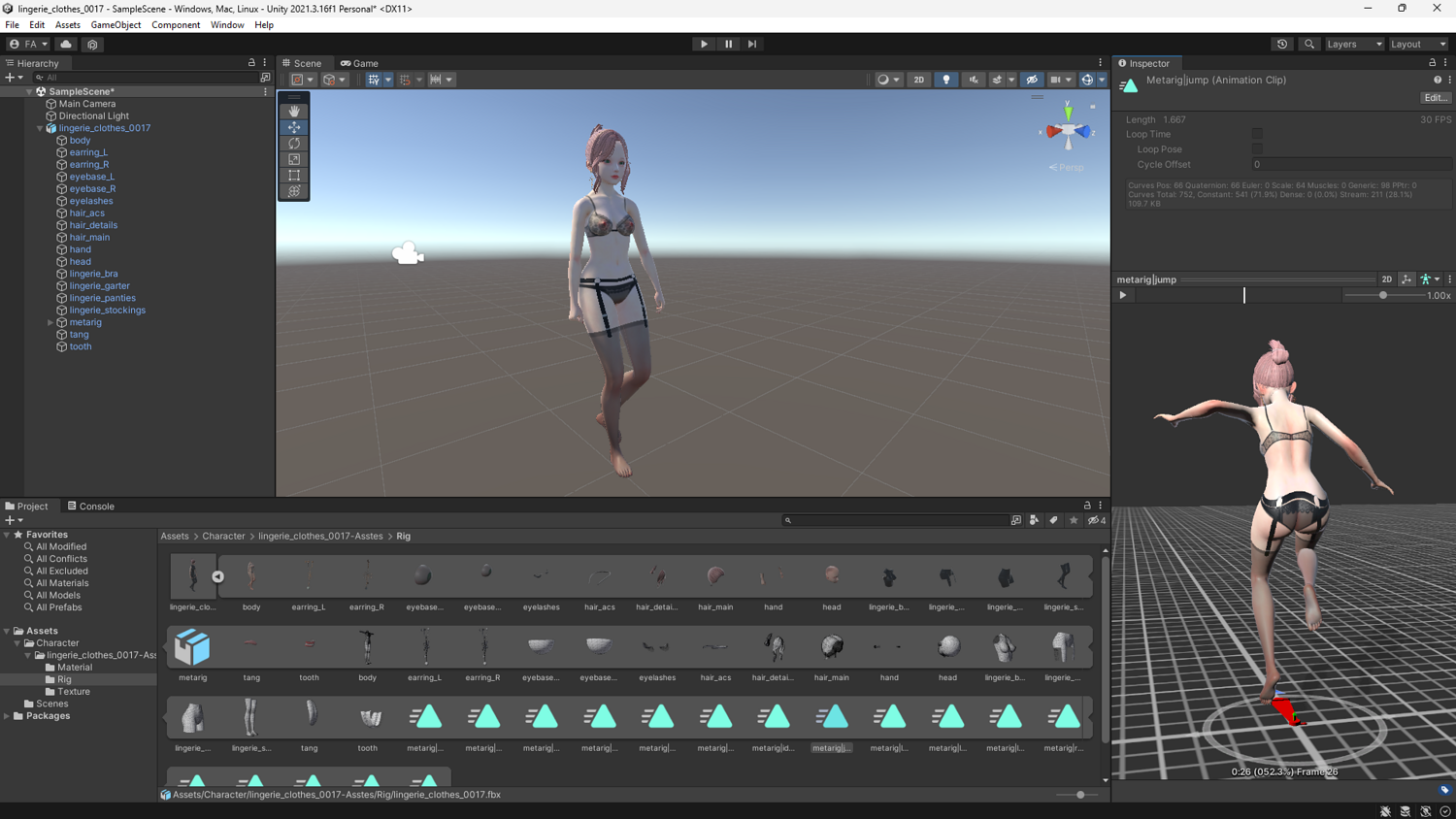Open the Scene camera settings dropdown

tap(1060, 80)
